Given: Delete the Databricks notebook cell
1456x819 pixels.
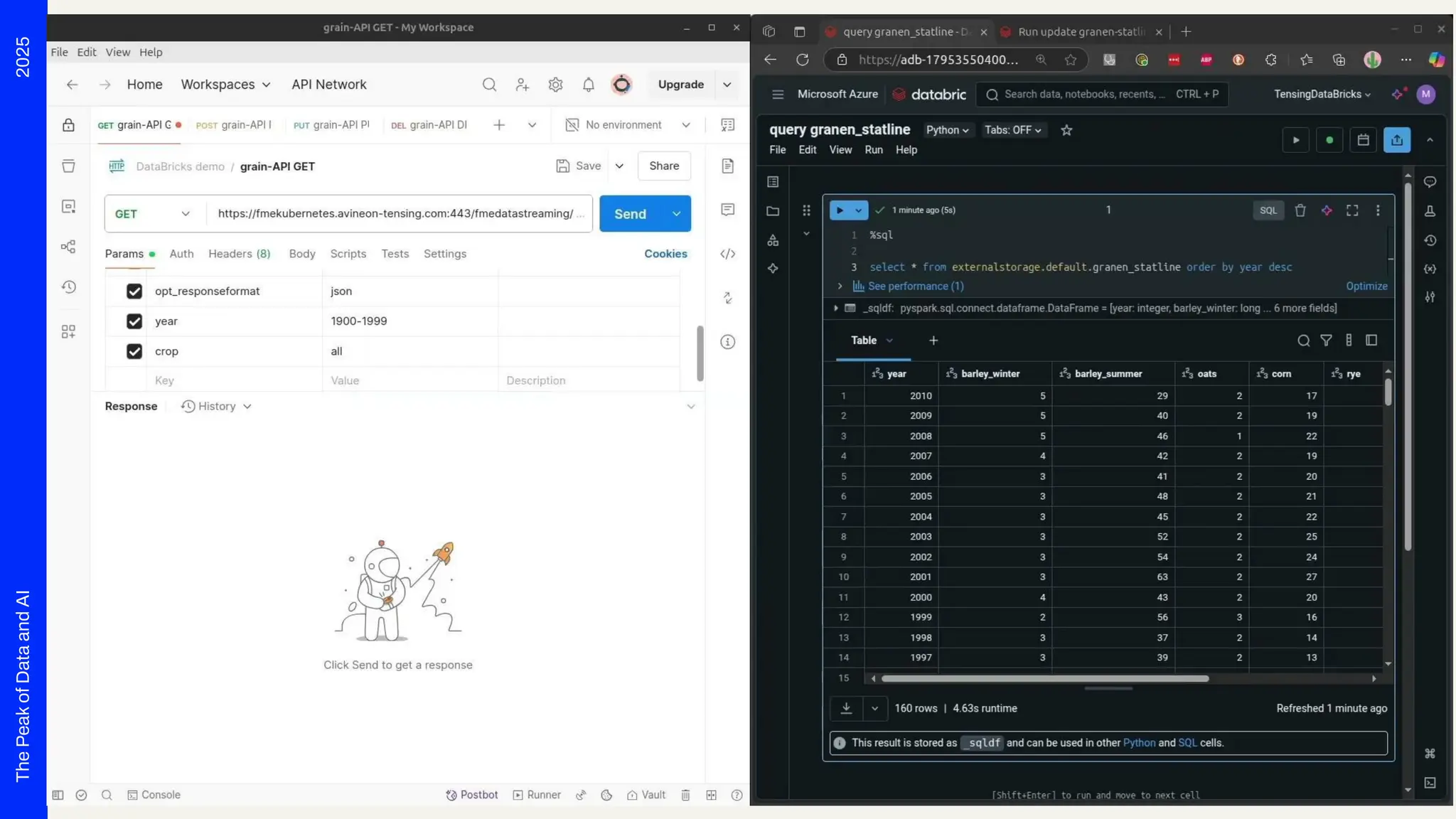Looking at the screenshot, I should [x=1300, y=210].
